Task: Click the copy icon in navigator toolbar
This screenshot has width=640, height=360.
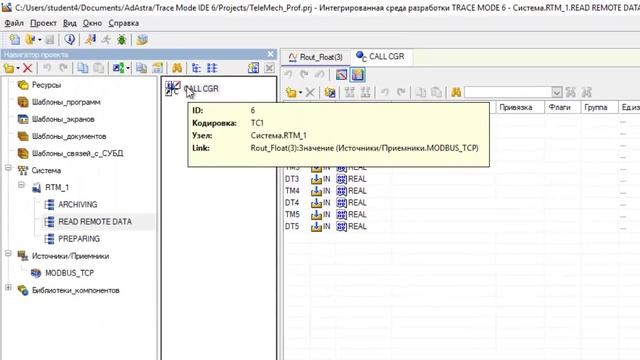Action: [83, 68]
